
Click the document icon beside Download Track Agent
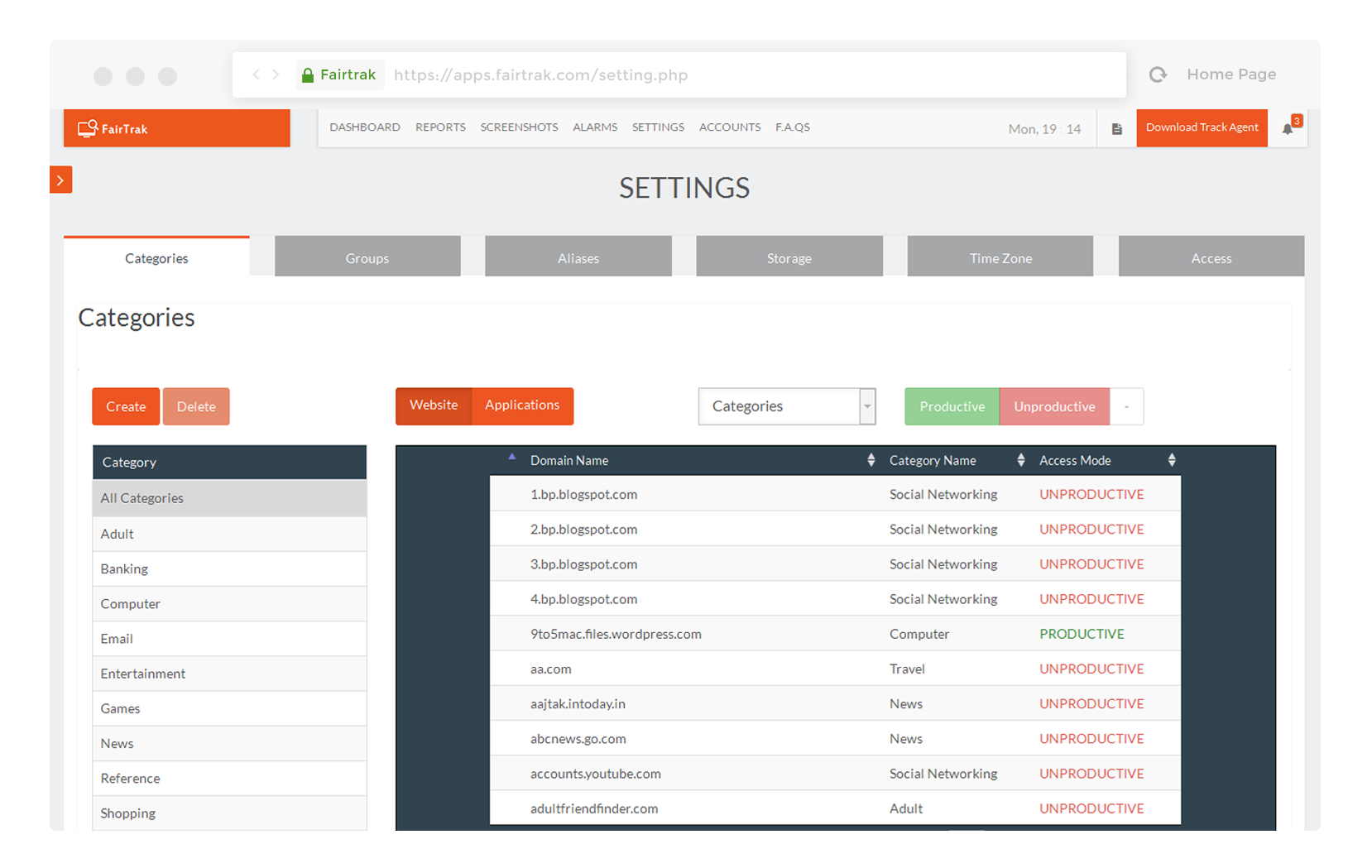[x=1116, y=128]
